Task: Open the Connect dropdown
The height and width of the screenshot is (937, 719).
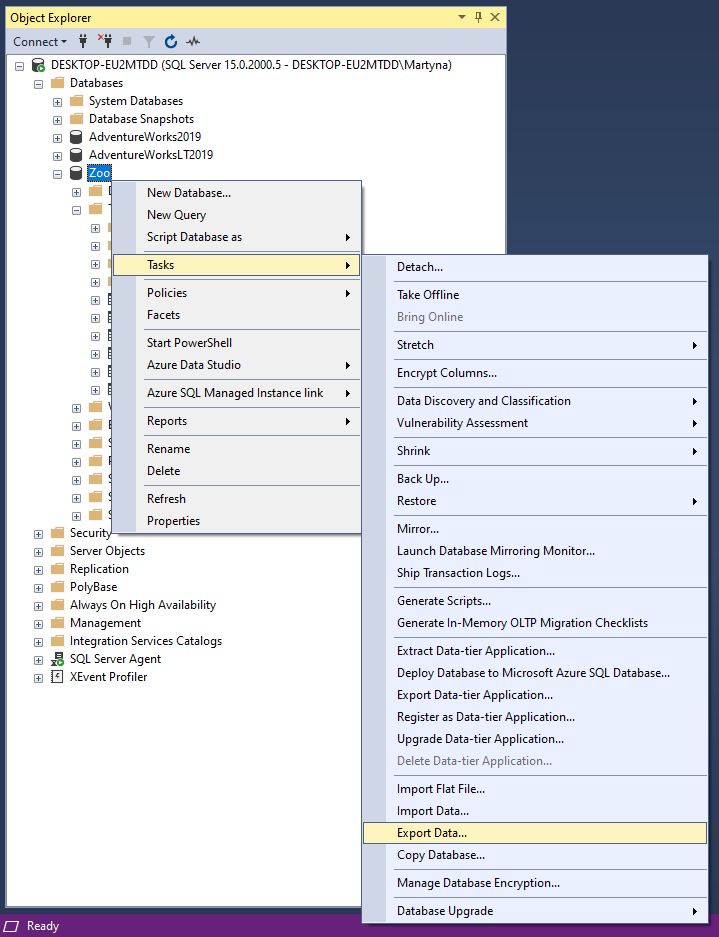Action: pos(40,41)
